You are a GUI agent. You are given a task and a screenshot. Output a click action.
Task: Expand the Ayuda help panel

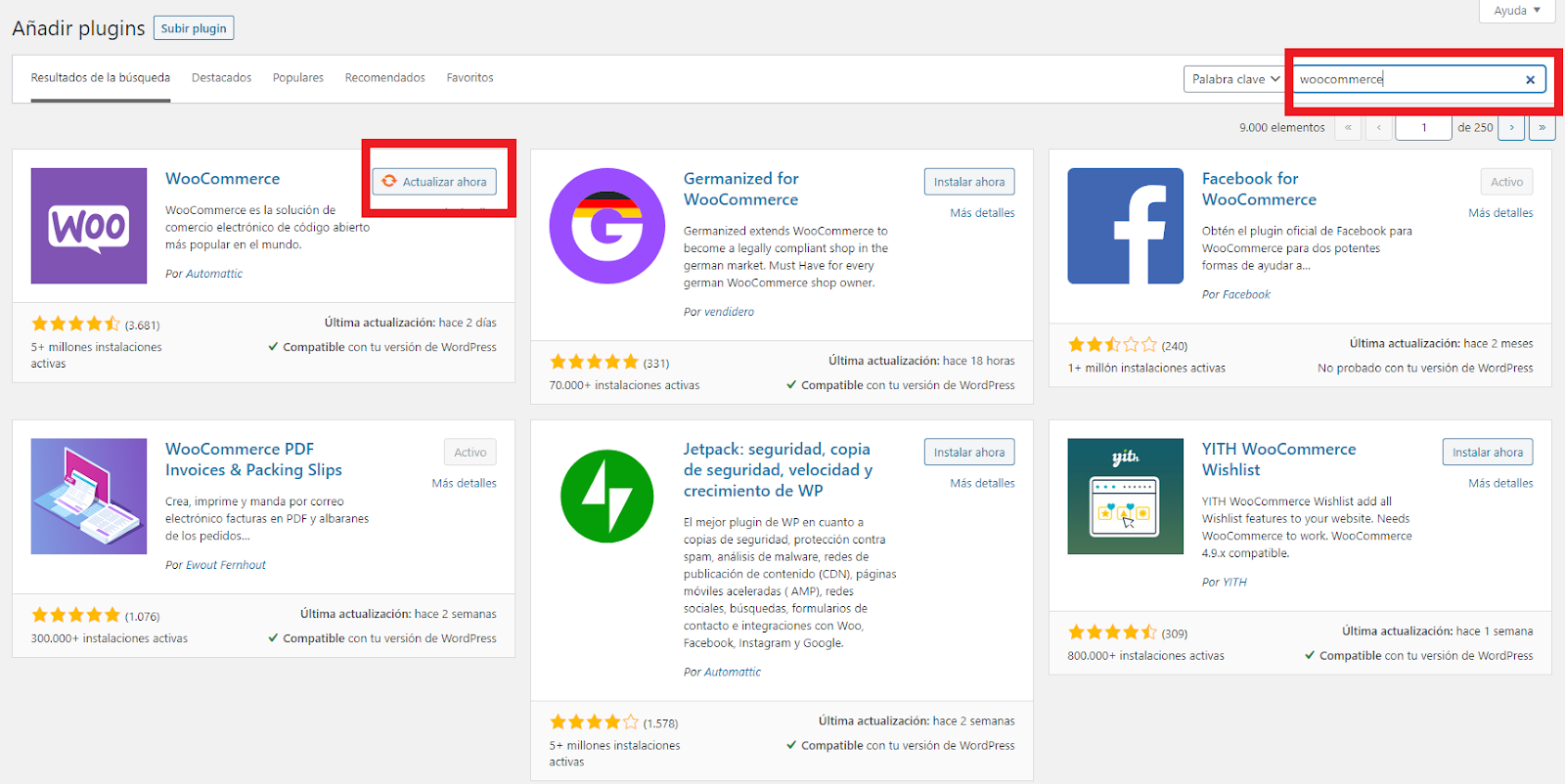click(1517, 11)
